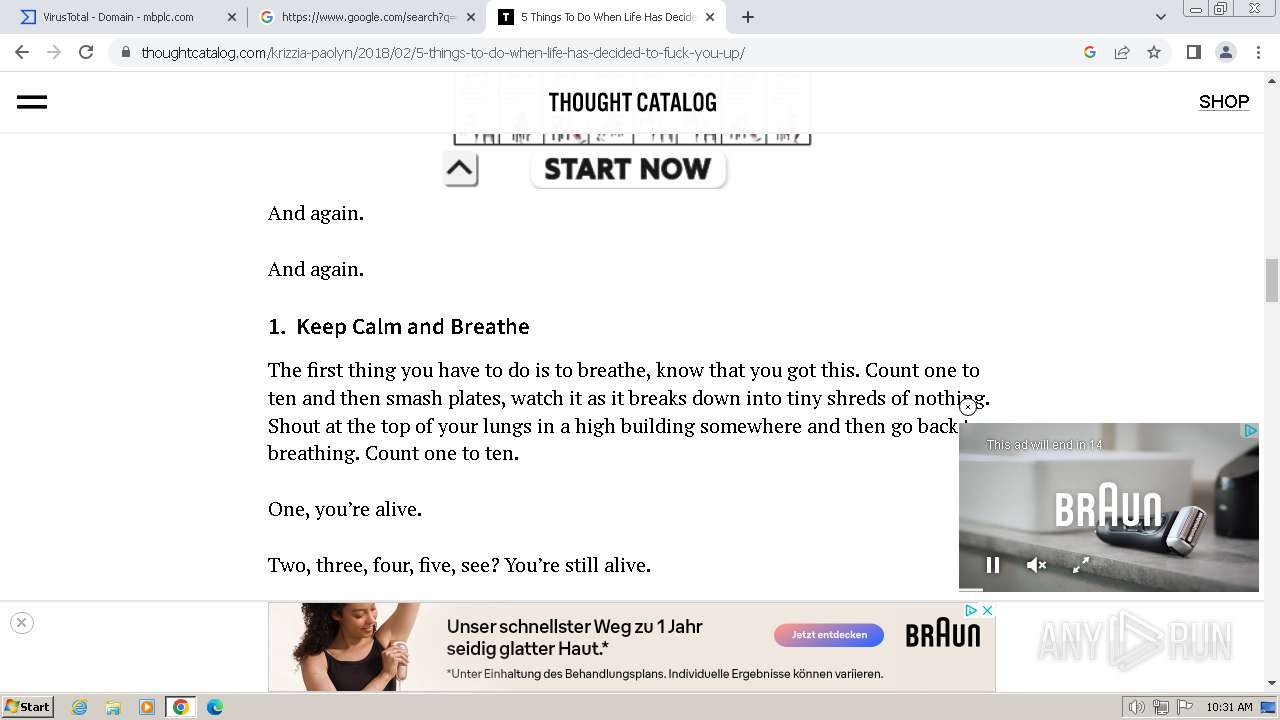Viewport: 1280px width, 720px height.
Task: Open AdChoices info on the video ad
Action: pyautogui.click(x=1250, y=431)
